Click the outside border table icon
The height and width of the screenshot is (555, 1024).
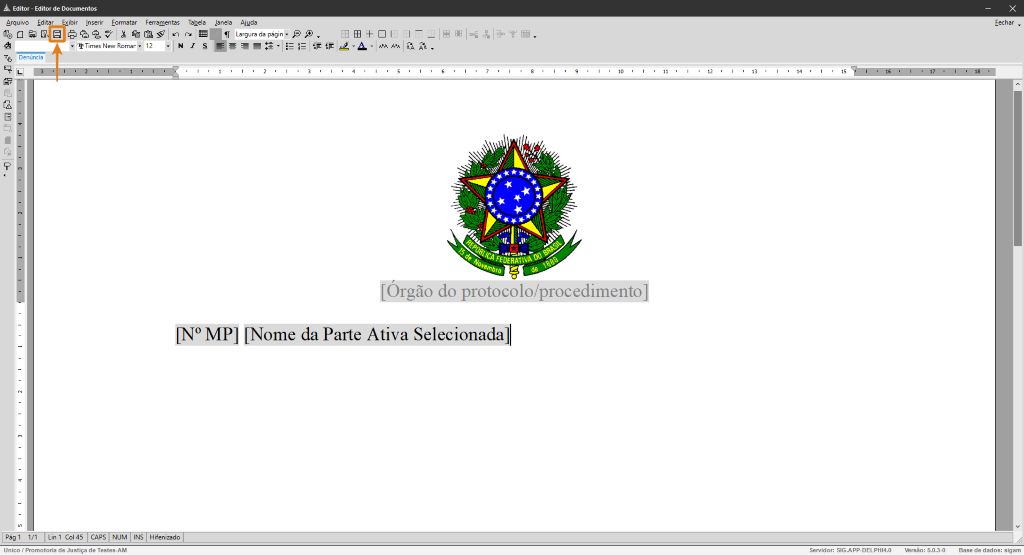(382, 34)
